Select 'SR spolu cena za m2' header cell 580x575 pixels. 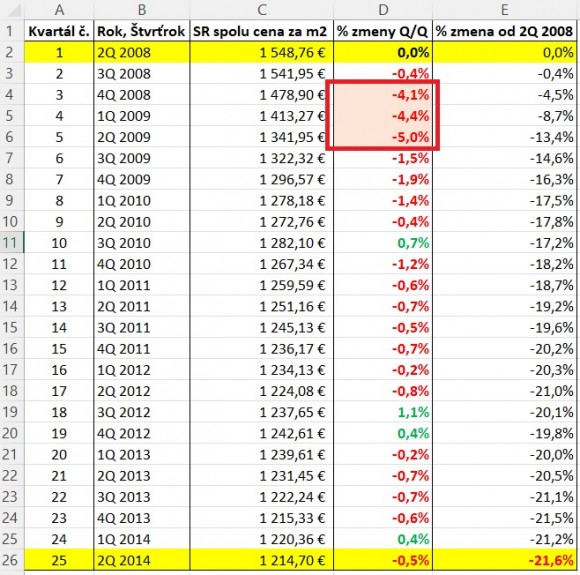(262, 31)
